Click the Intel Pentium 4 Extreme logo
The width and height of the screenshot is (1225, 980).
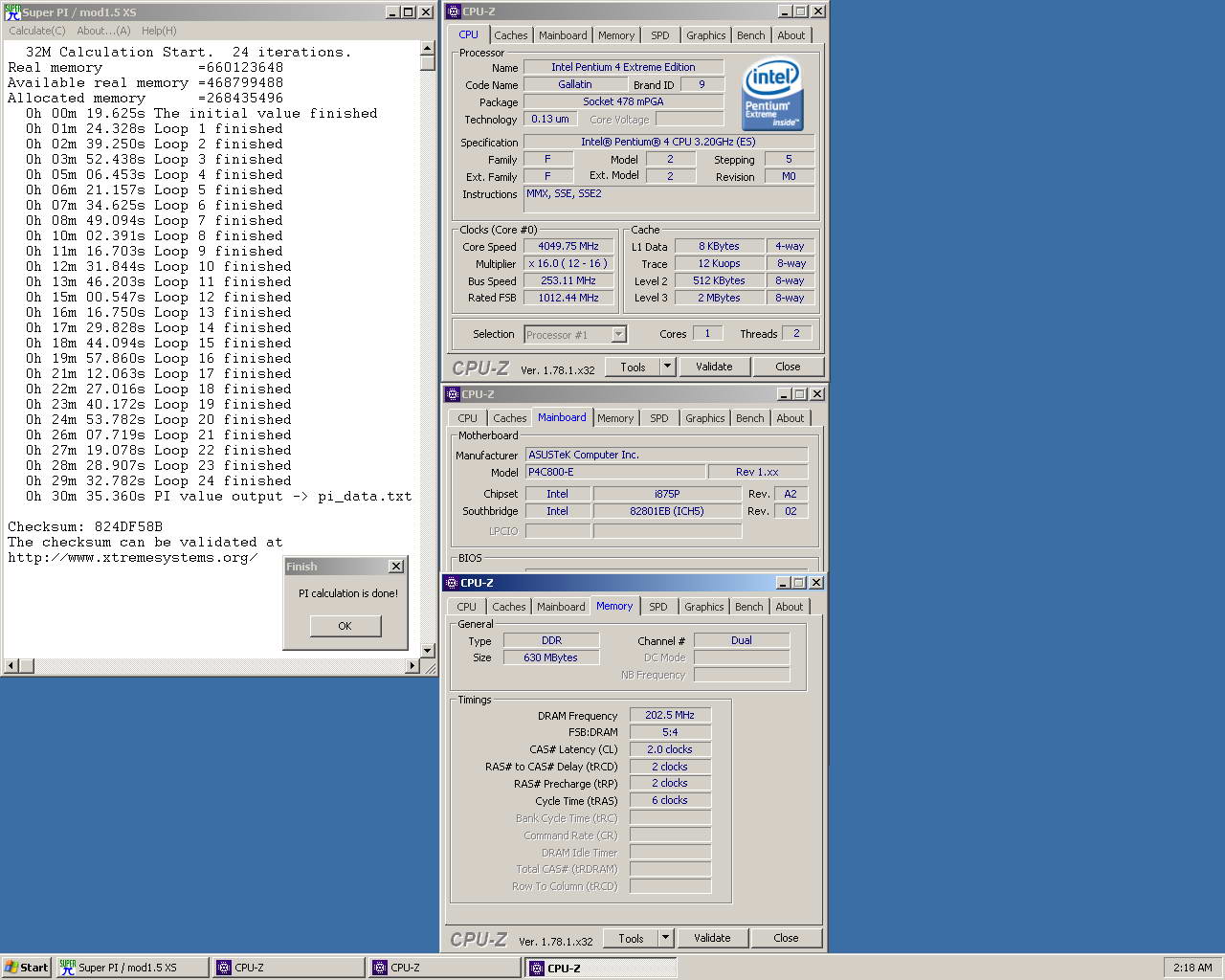pos(773,96)
